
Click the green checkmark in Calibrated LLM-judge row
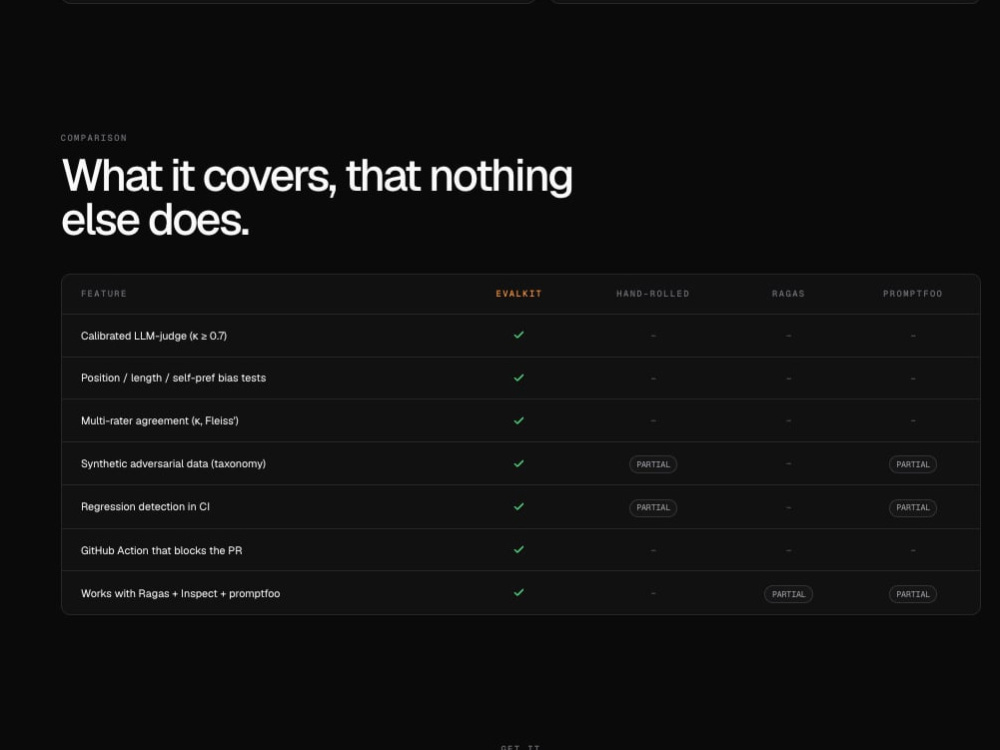(518, 335)
